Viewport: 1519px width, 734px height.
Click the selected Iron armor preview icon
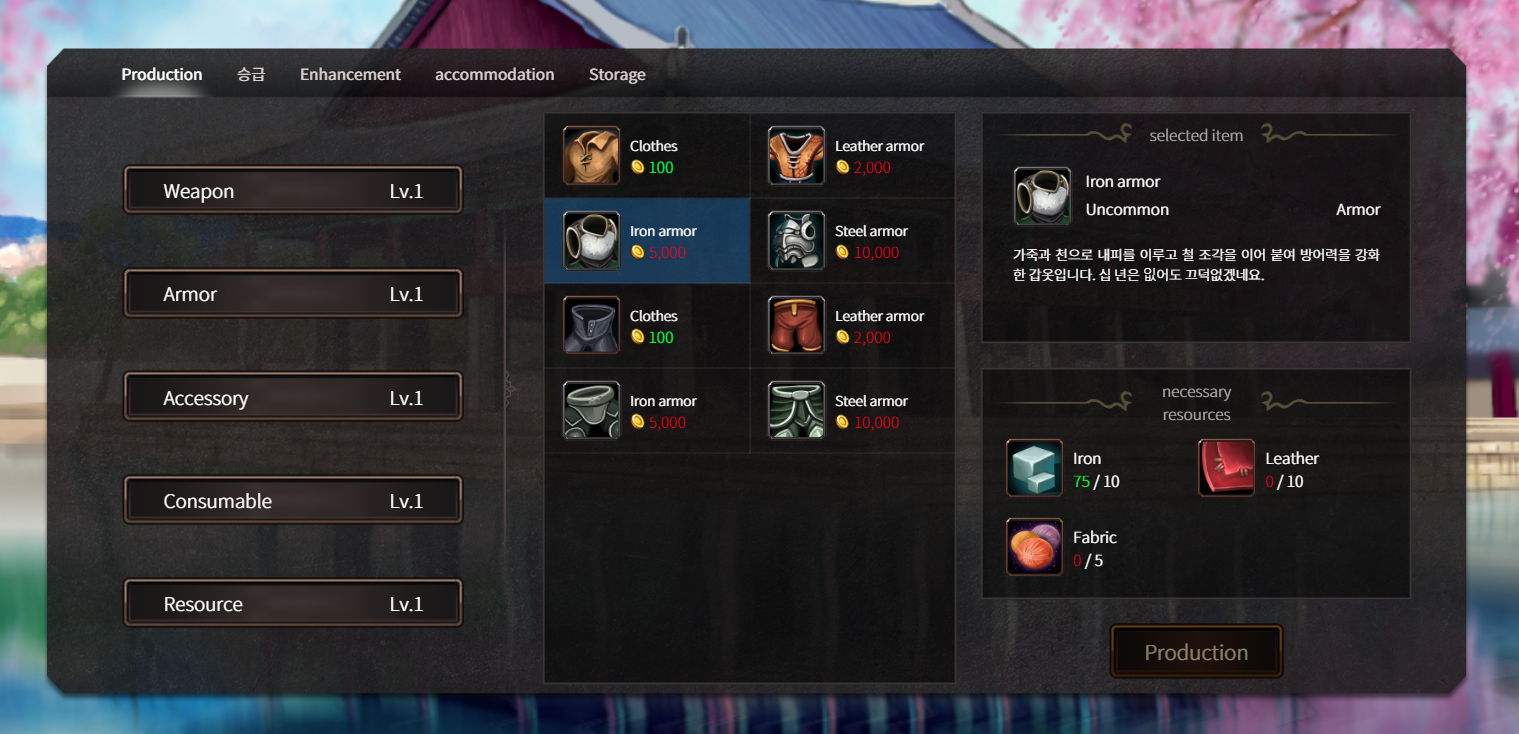(x=1042, y=195)
